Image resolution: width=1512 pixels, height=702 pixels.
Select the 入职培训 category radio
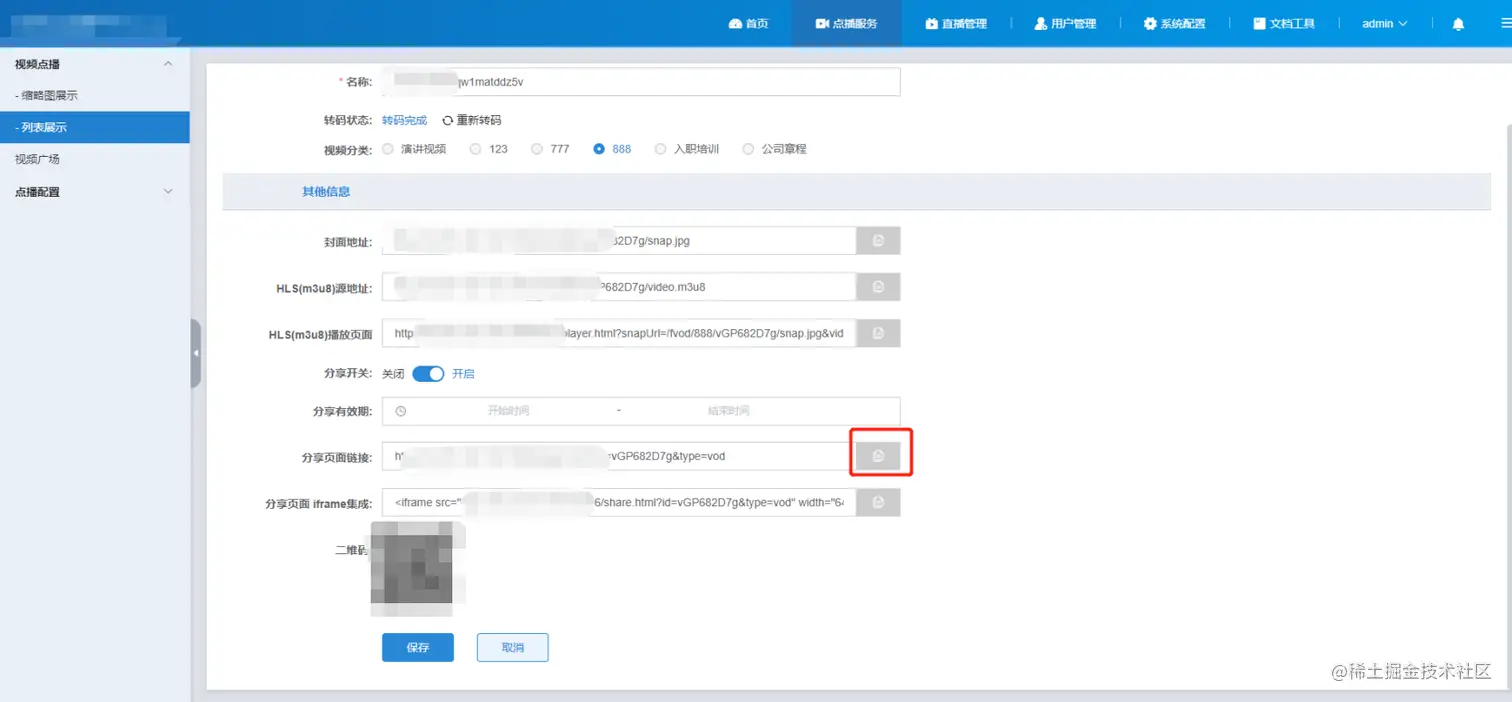pos(660,149)
